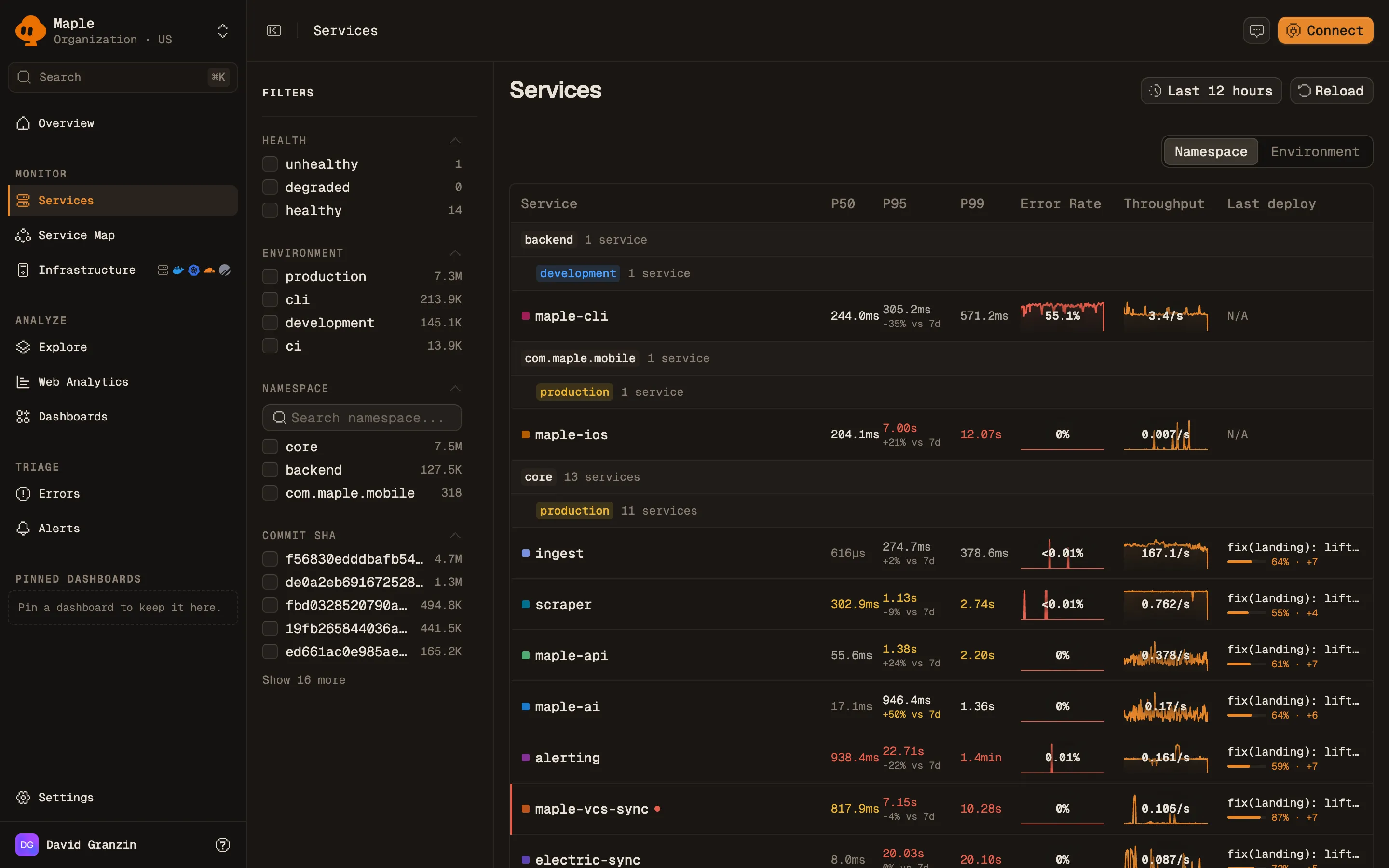This screenshot has width=1389, height=868.
Task: Click the Error Rate column header
Action: 1060,204
